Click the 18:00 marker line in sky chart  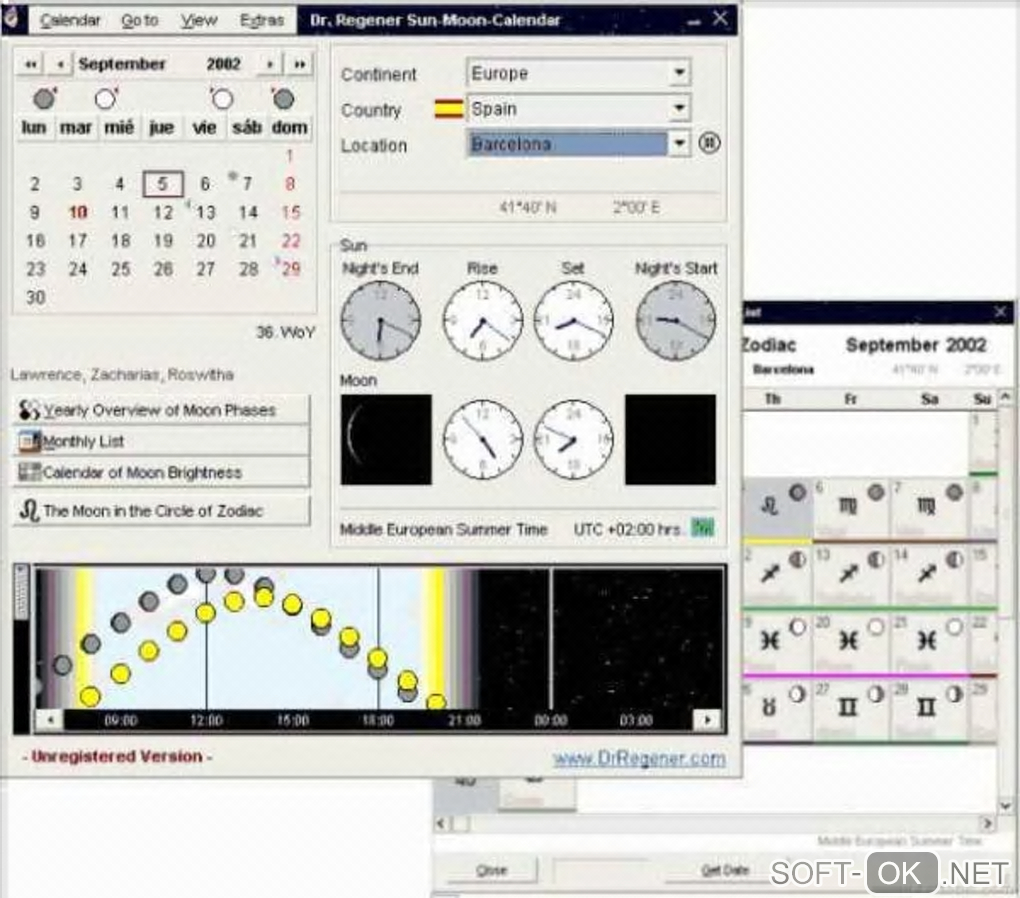tap(378, 638)
